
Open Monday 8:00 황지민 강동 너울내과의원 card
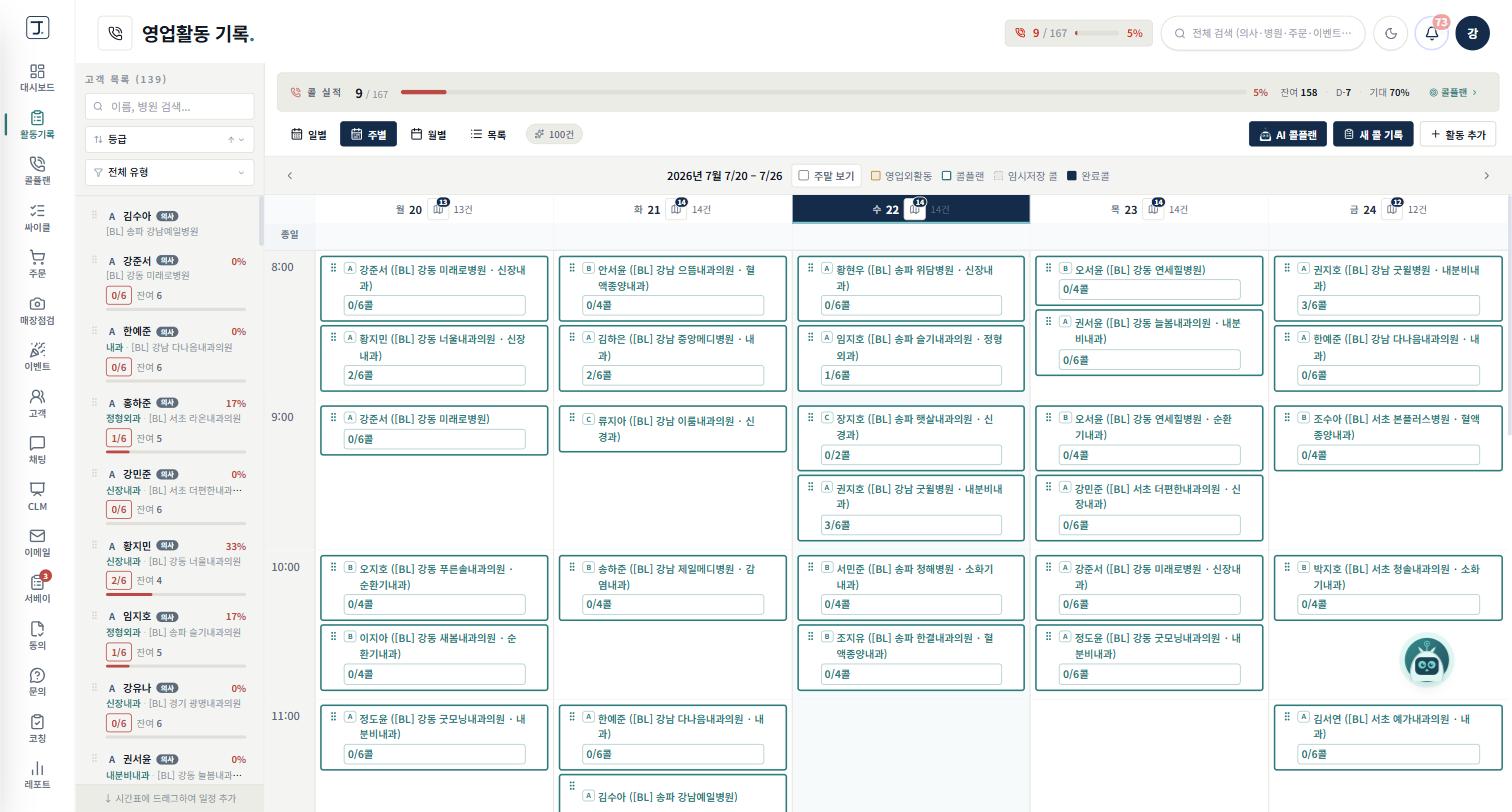(x=434, y=358)
